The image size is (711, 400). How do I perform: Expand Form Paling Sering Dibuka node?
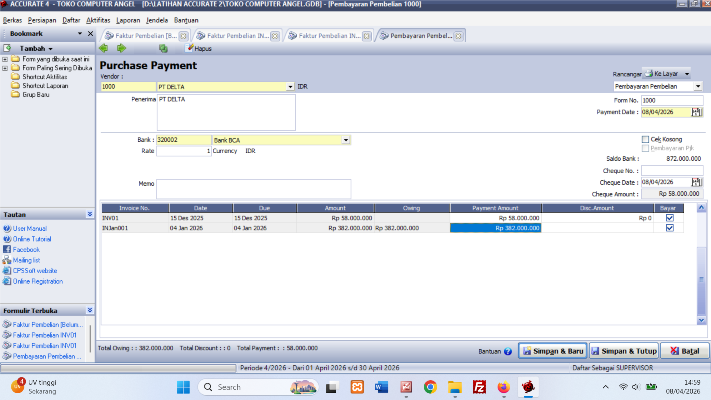pyautogui.click(x=5, y=68)
